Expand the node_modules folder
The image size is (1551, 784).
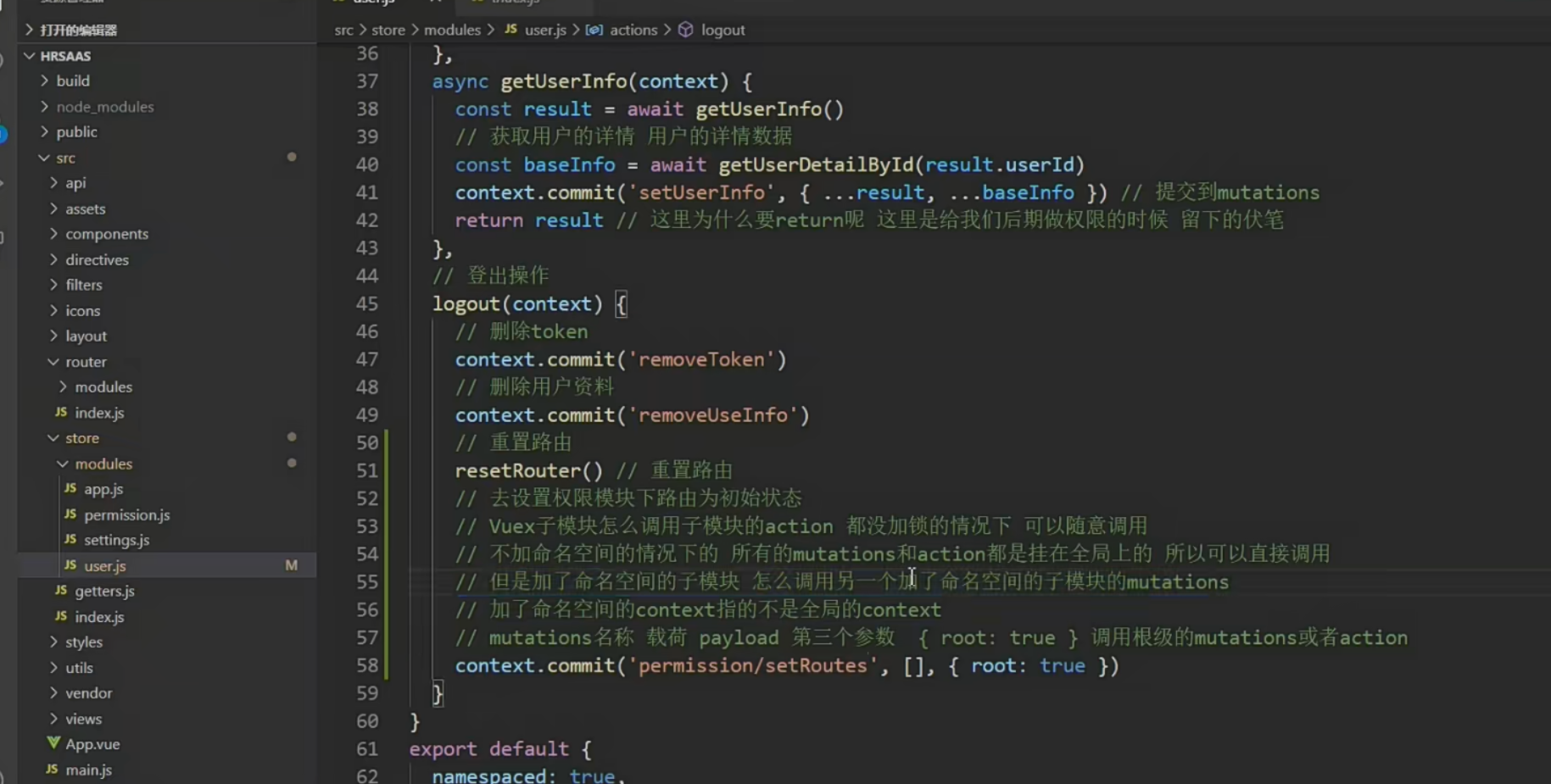(x=104, y=107)
